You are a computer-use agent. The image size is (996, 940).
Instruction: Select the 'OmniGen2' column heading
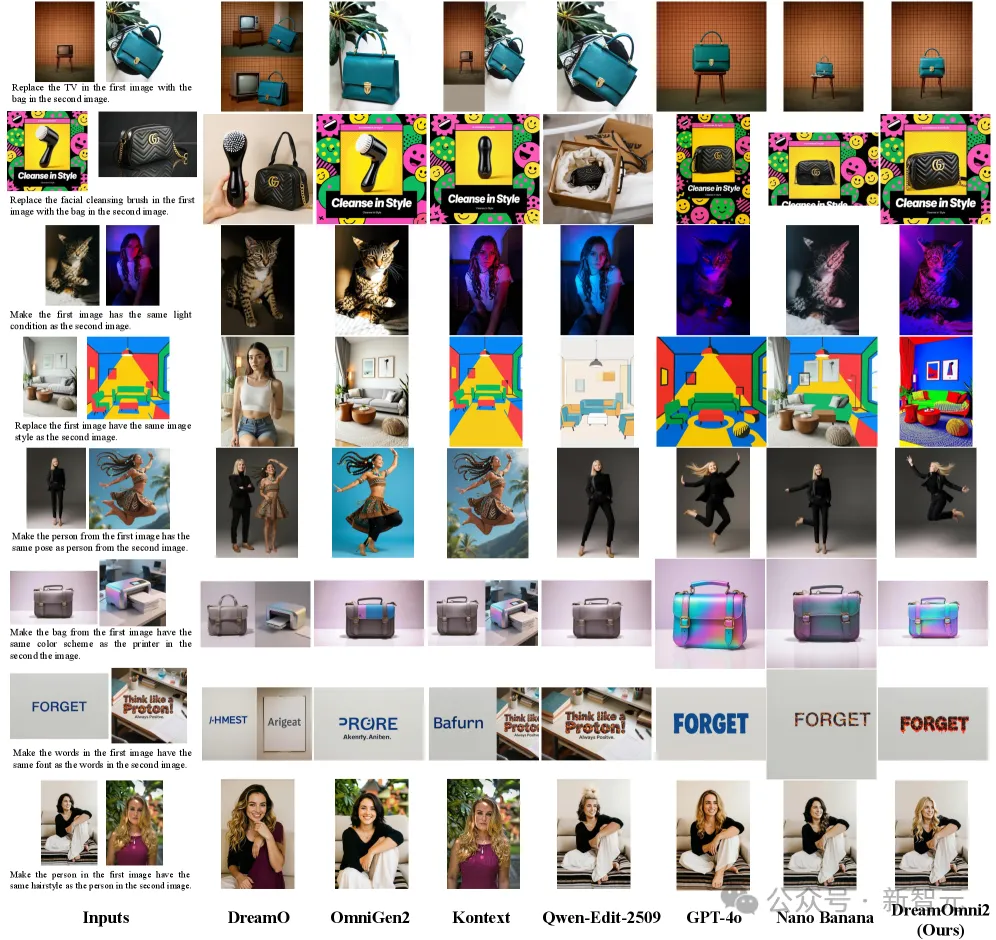pos(369,917)
